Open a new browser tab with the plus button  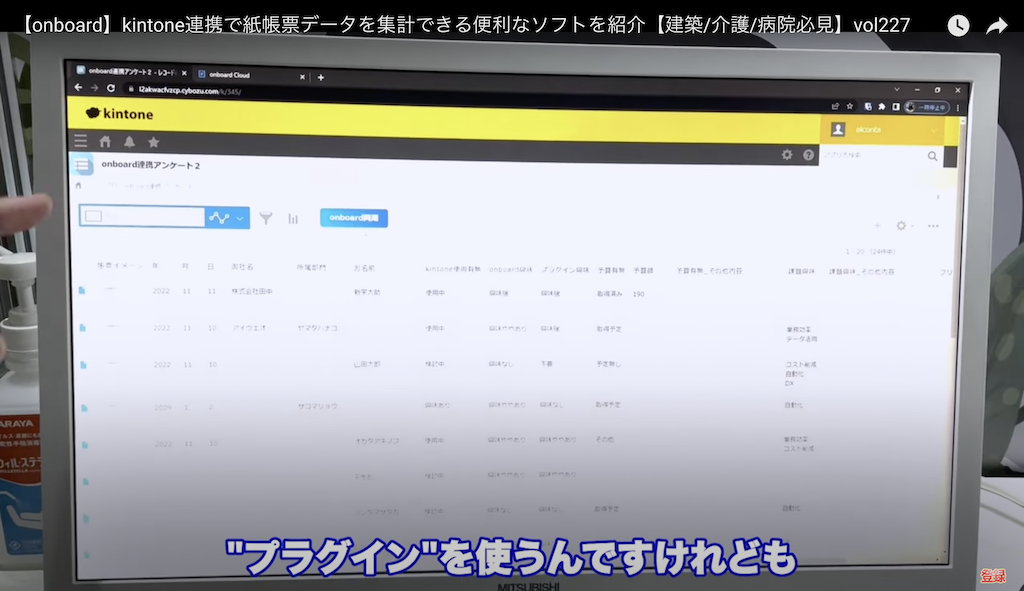pyautogui.click(x=320, y=77)
